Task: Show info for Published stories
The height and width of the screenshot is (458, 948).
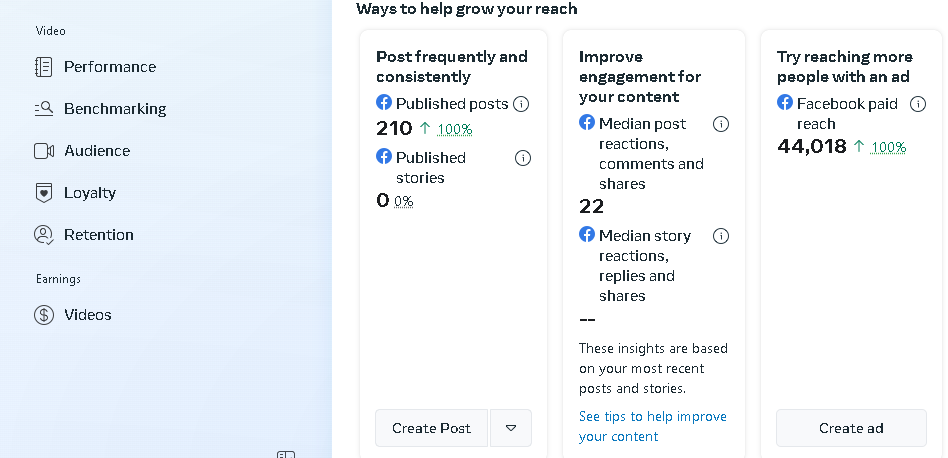Action: [522, 158]
